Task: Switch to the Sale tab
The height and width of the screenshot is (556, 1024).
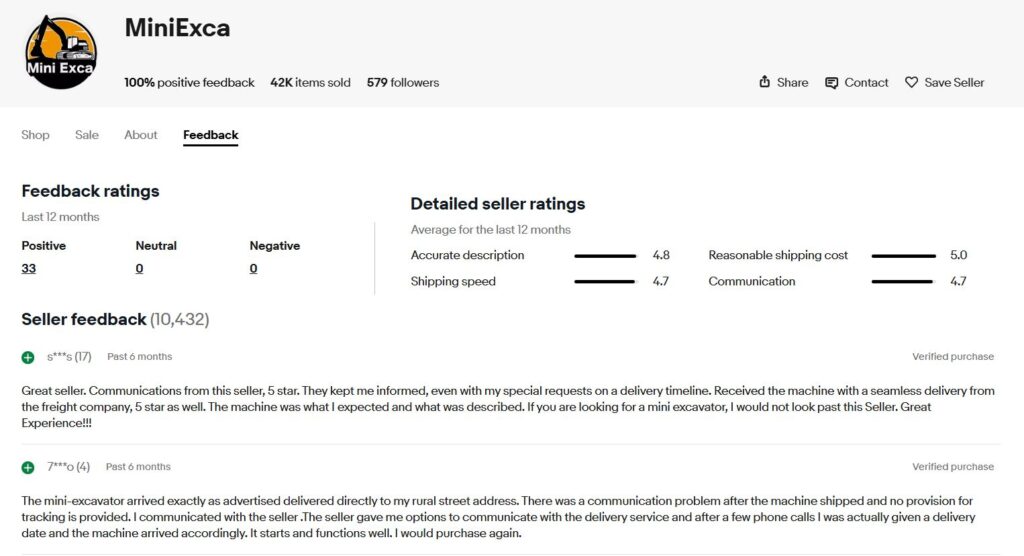Action: pos(87,135)
